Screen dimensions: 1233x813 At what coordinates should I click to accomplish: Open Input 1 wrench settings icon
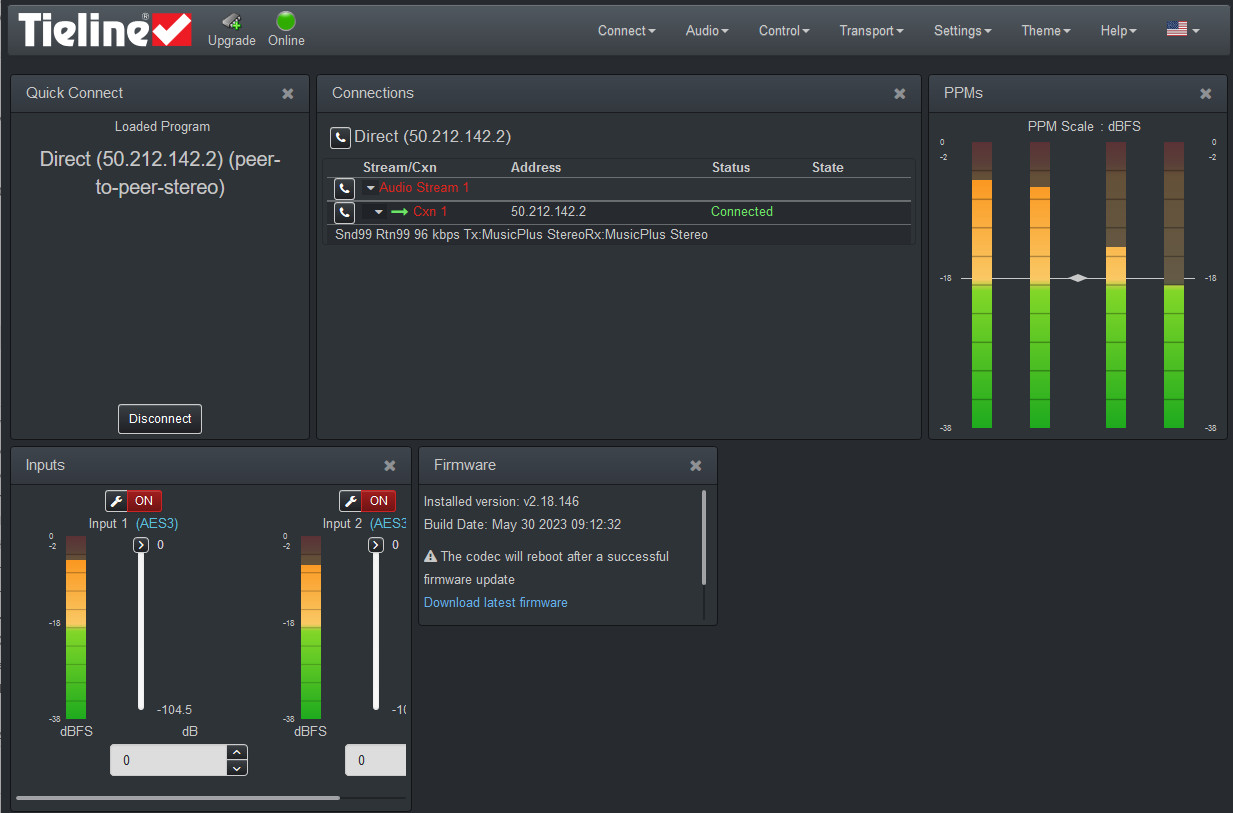pos(116,501)
